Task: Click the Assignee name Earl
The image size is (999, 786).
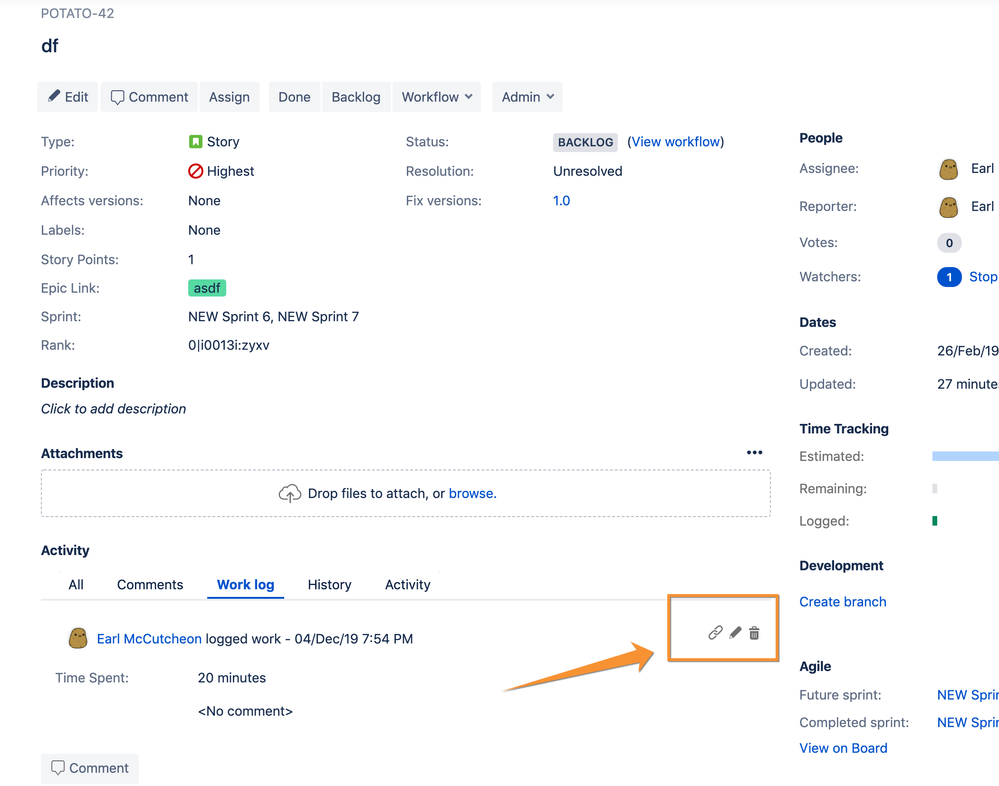Action: coord(982,169)
